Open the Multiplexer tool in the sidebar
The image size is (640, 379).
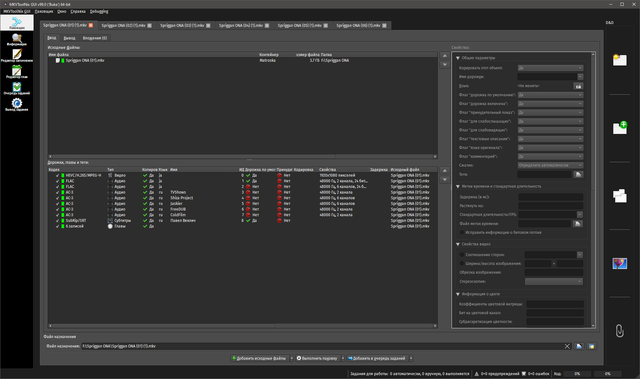point(17,23)
